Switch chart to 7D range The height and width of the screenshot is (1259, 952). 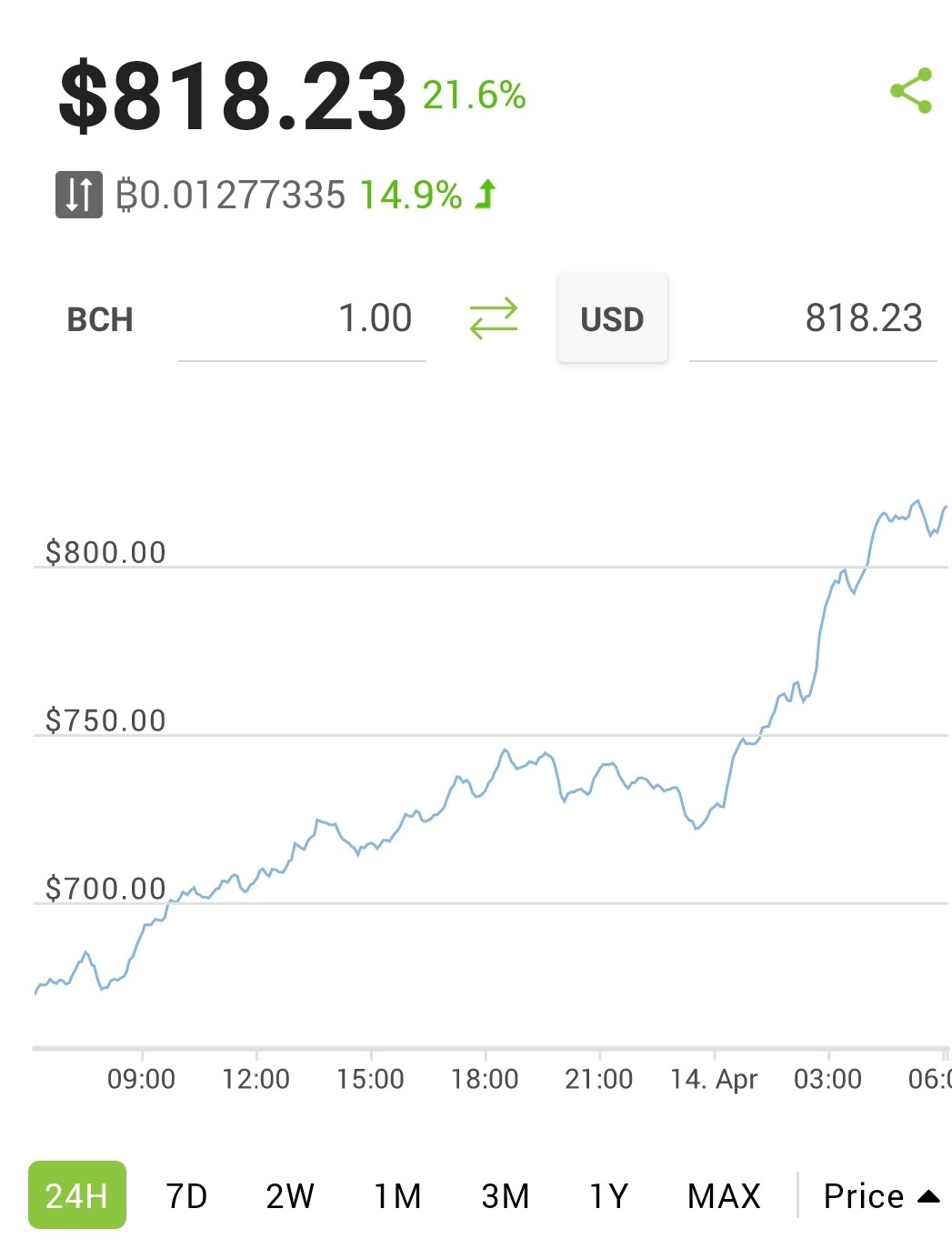click(186, 1195)
